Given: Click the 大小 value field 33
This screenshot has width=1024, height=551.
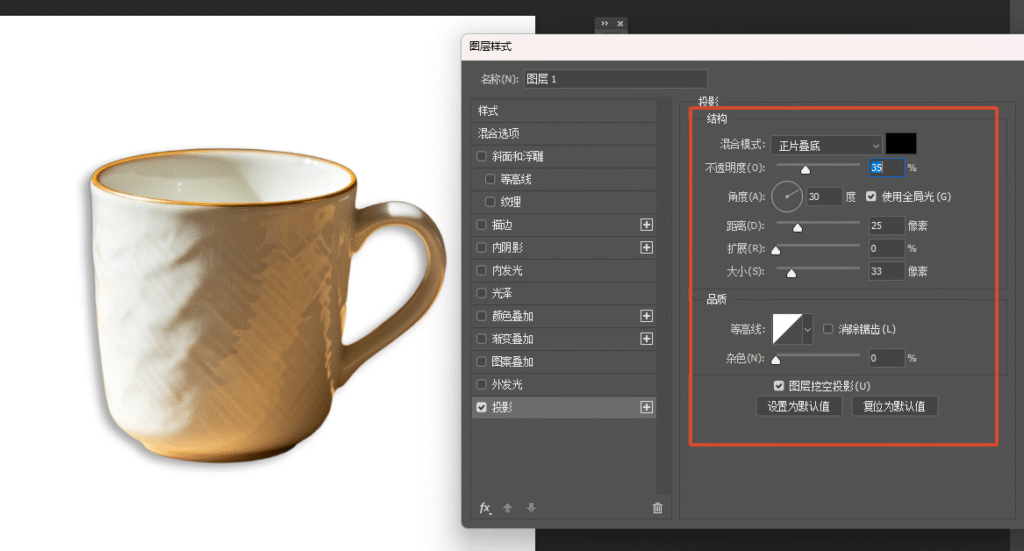Looking at the screenshot, I should pos(886,271).
